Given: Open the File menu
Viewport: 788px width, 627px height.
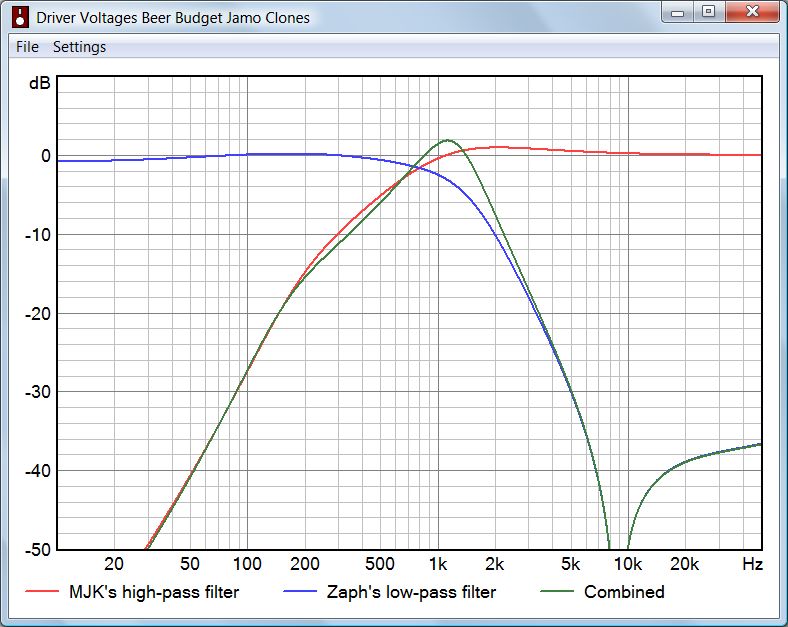Looking at the screenshot, I should pyautogui.click(x=27, y=47).
